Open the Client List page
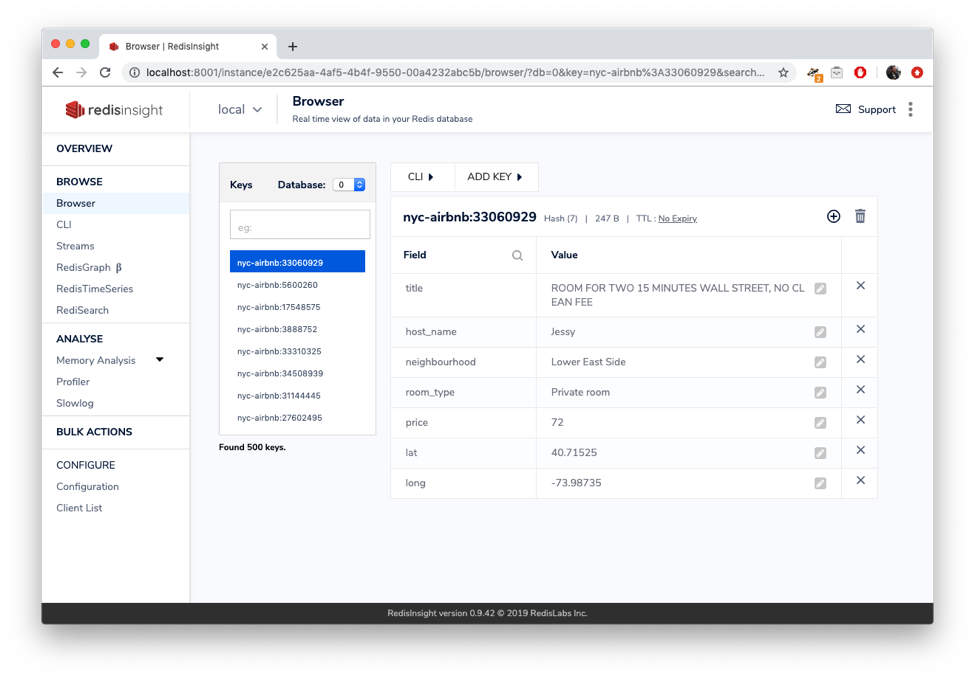 tap(79, 507)
